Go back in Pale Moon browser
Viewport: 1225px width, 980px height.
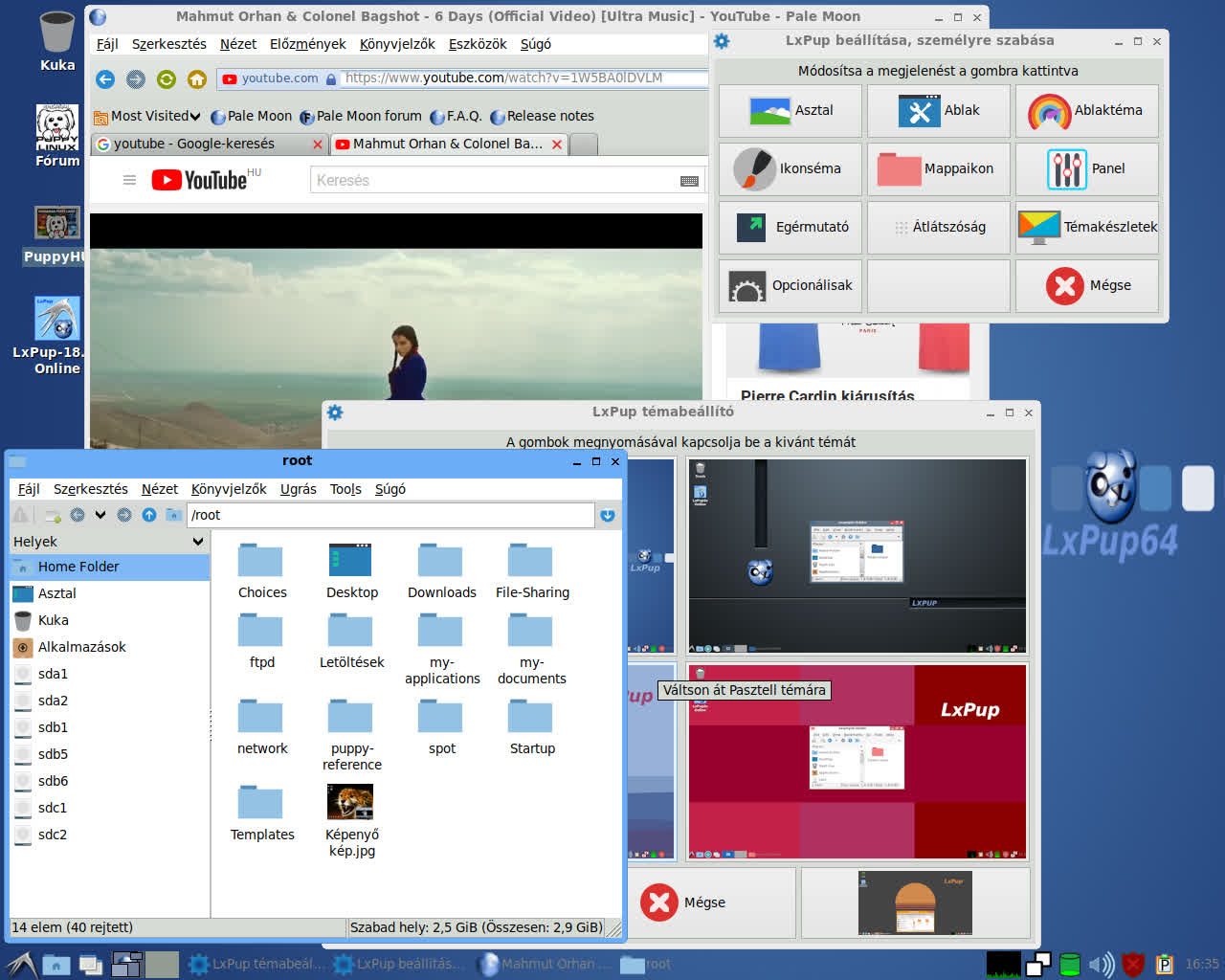click(x=105, y=79)
